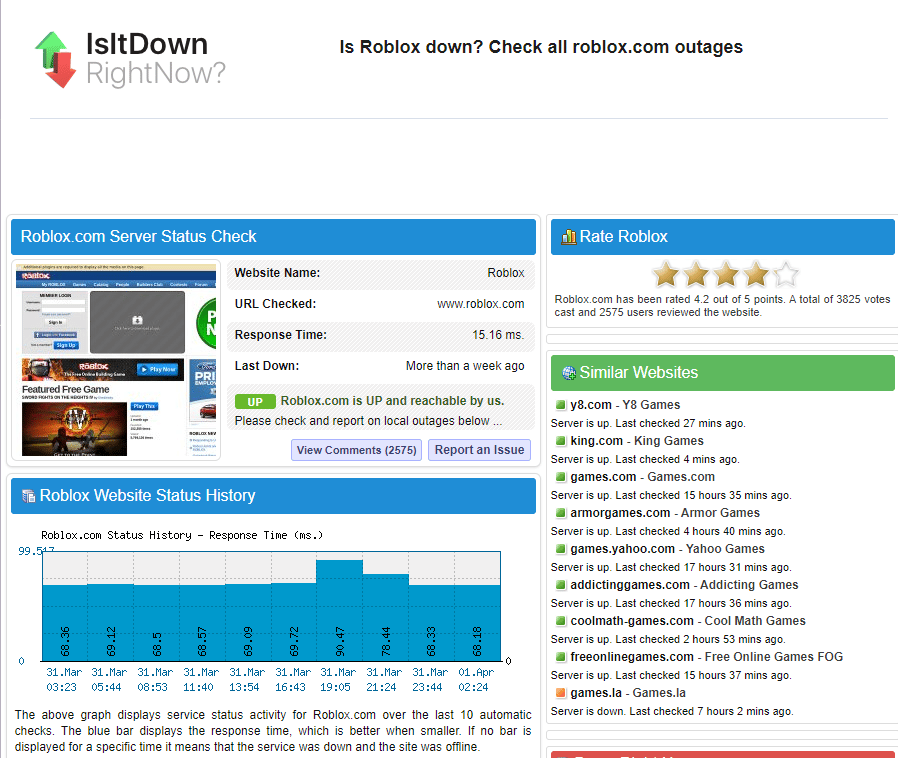
Task: Click the Similar Websites heading text
Action: tap(639, 373)
